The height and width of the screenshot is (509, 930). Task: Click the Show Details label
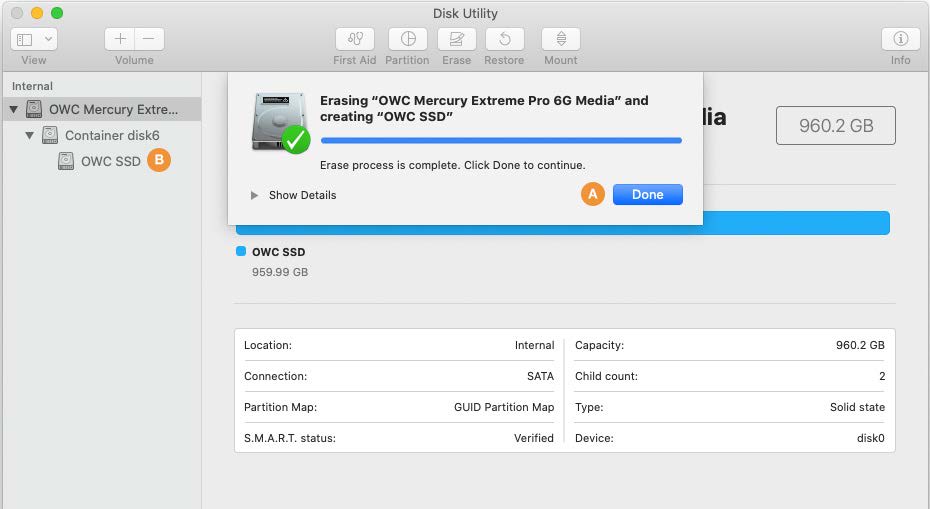click(302, 195)
